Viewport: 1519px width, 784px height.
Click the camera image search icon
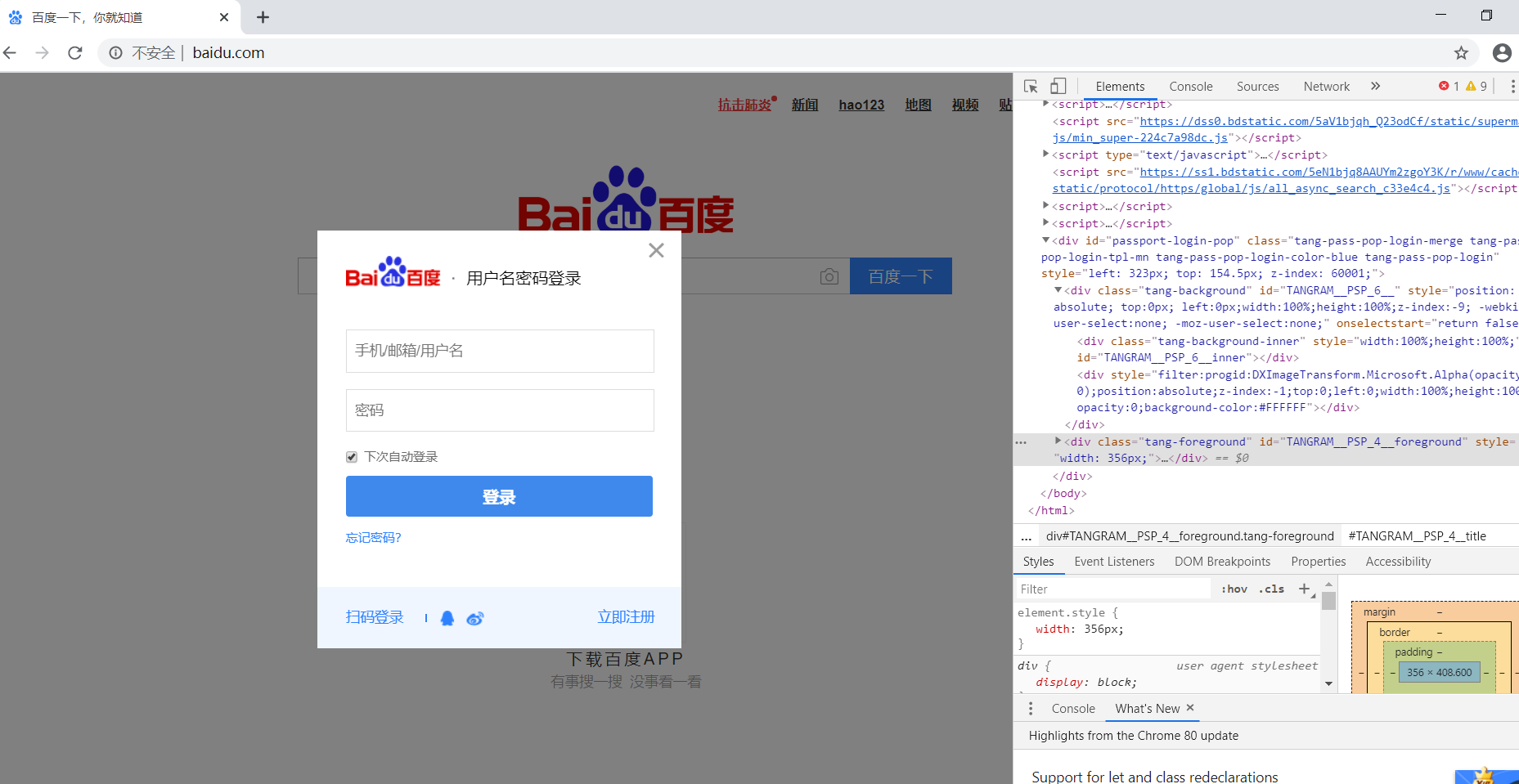[x=829, y=276]
